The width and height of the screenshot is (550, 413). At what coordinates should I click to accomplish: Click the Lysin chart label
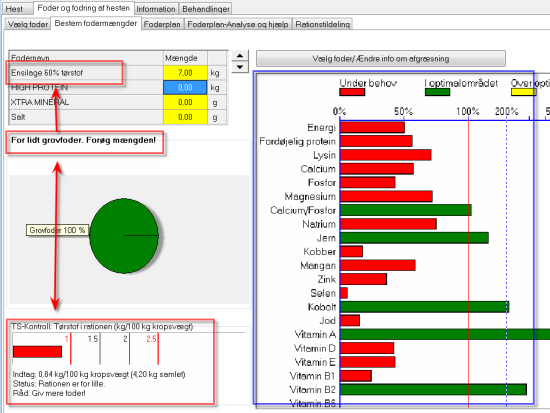click(324, 155)
